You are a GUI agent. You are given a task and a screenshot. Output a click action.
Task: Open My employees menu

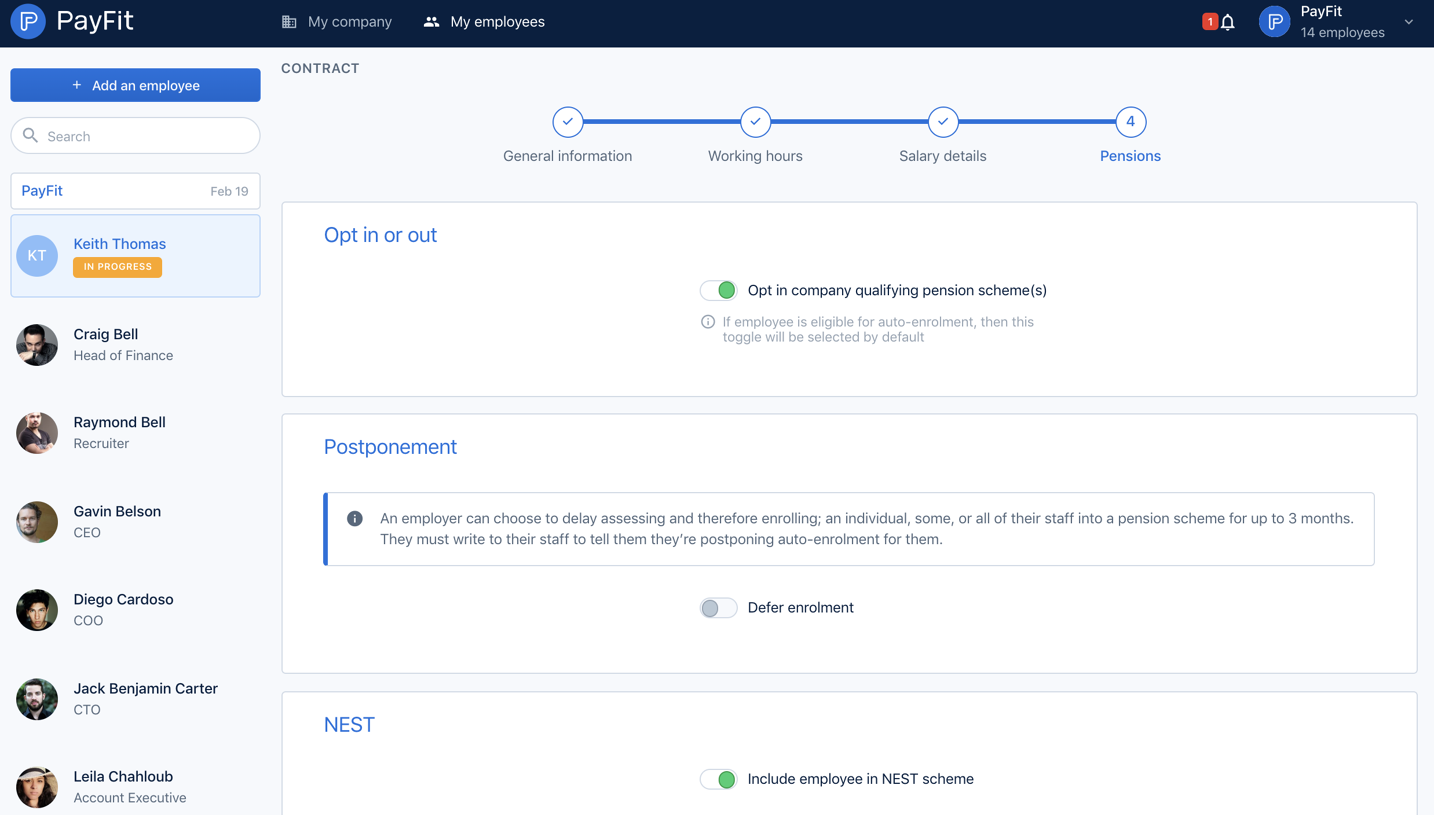click(484, 22)
